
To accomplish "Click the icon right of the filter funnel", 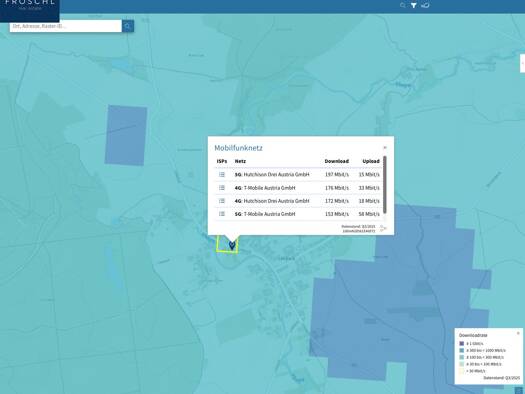I will 425,5.
